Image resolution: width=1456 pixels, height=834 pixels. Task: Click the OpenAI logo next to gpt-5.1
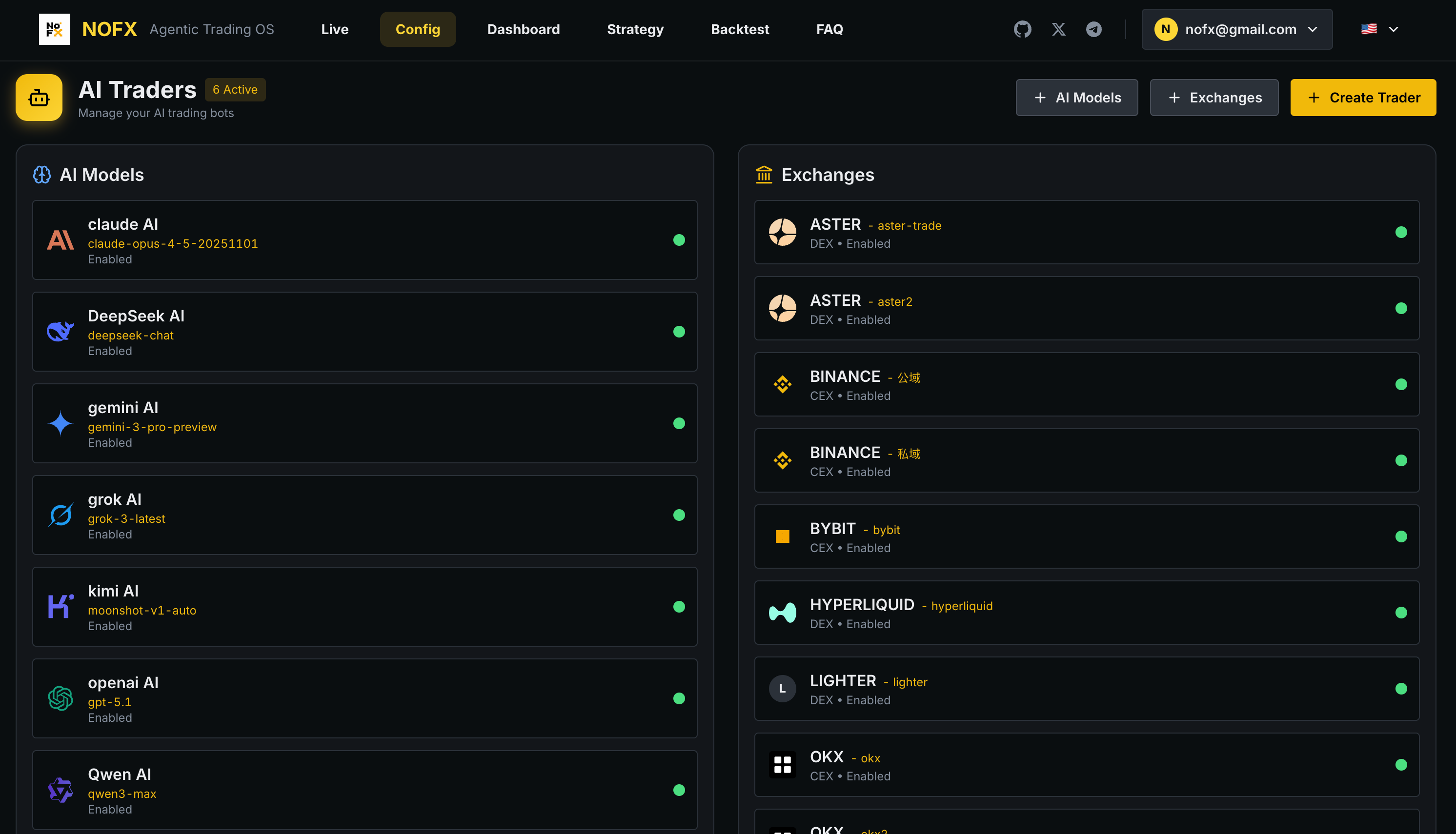60,698
